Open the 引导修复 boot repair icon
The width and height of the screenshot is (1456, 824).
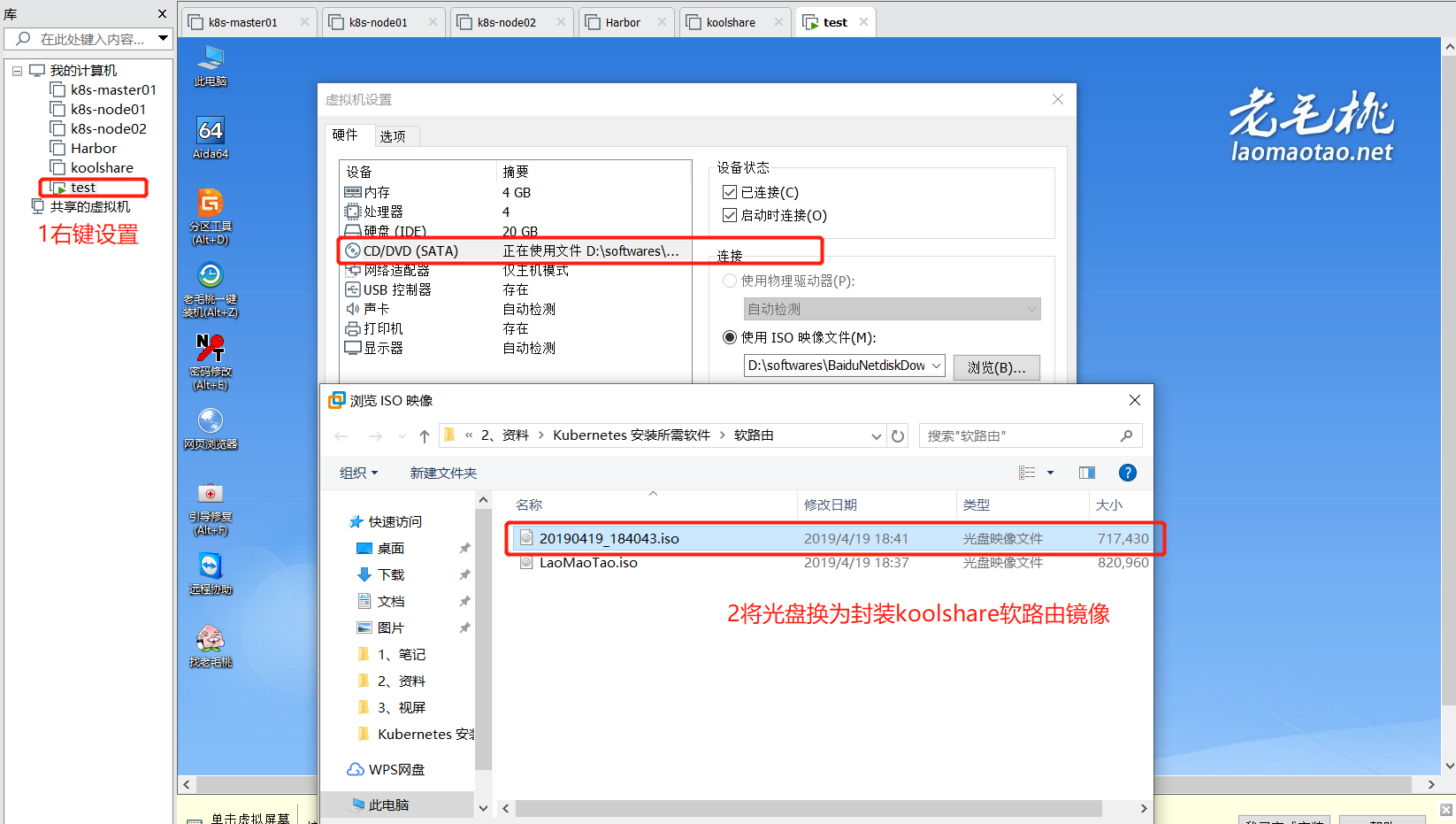click(x=211, y=508)
